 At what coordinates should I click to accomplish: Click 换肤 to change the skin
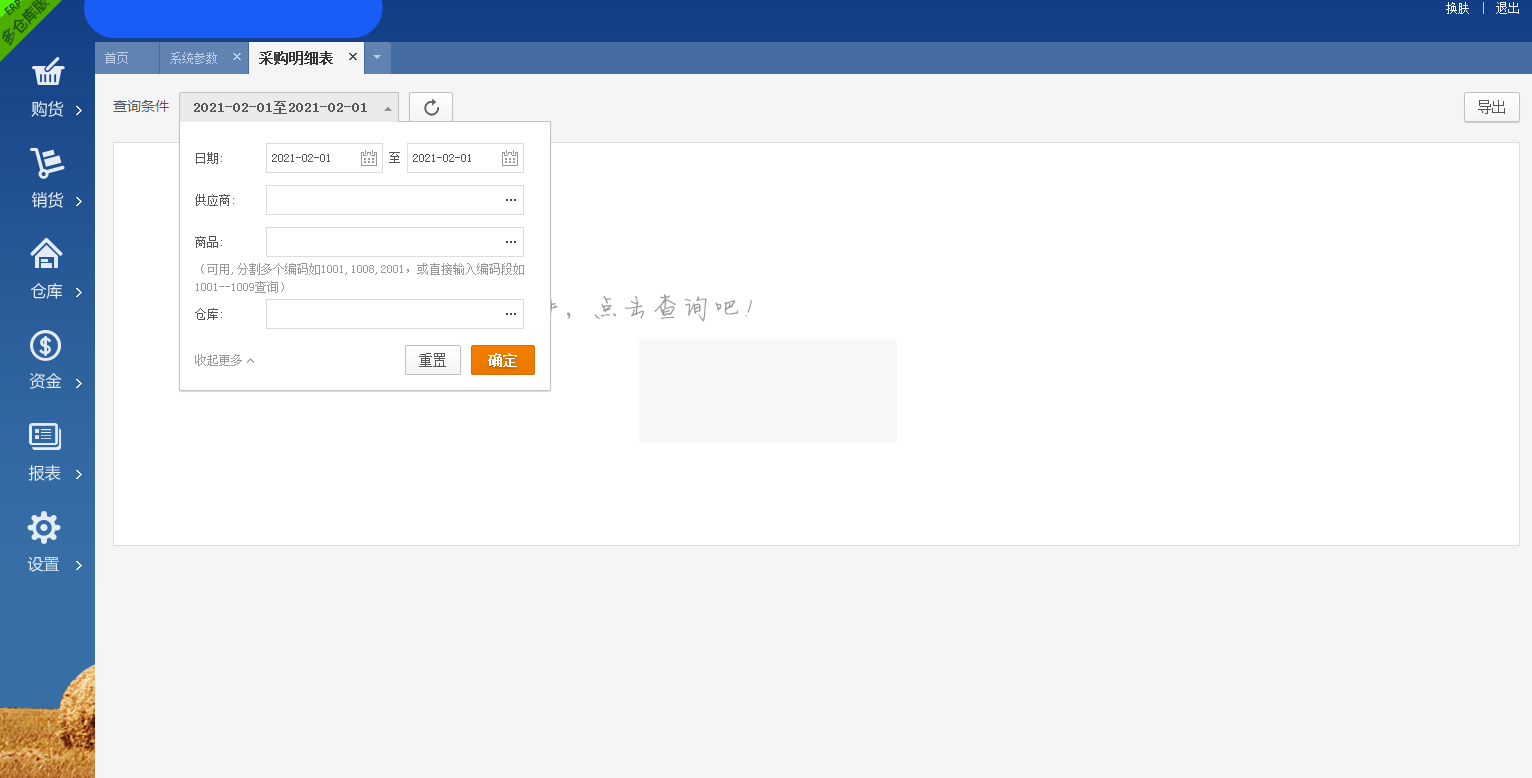pos(1455,8)
